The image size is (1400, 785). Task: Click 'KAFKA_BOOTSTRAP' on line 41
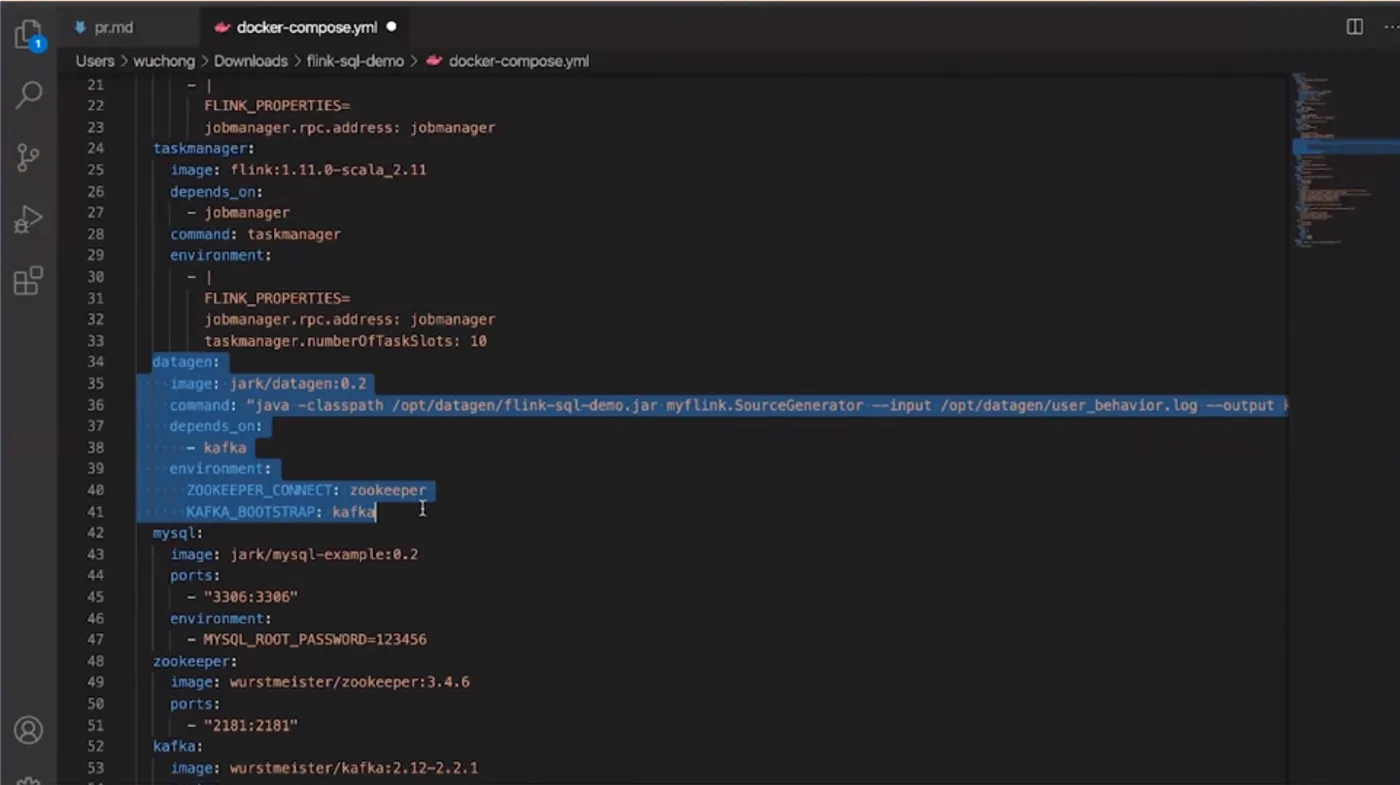pos(251,512)
